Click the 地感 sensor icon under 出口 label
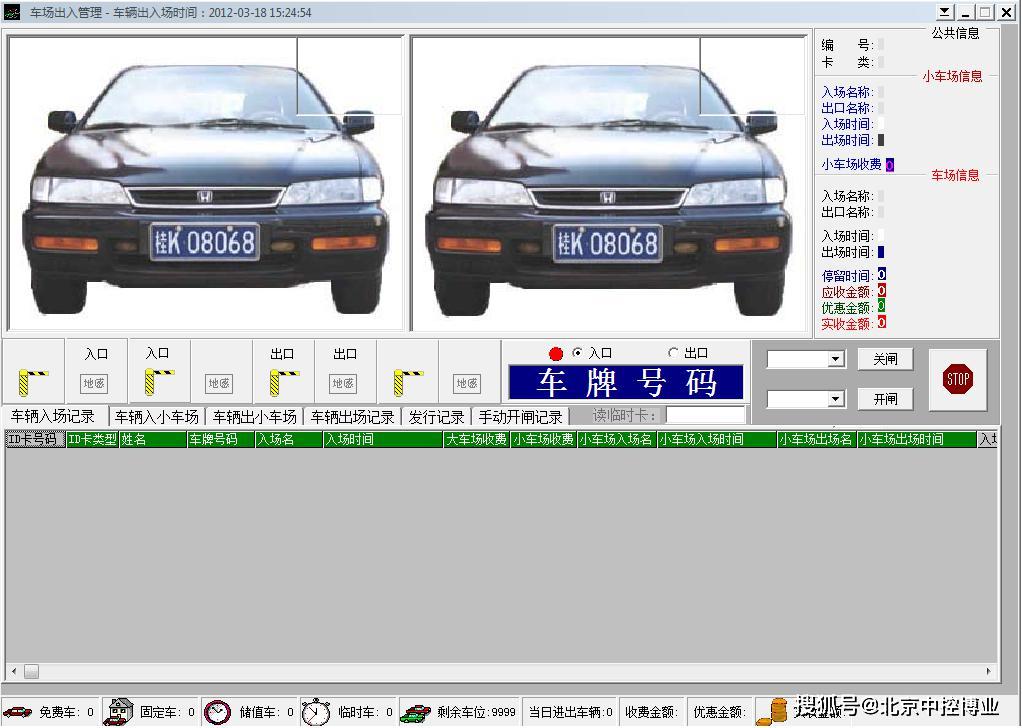1022x728 pixels. 343,383
